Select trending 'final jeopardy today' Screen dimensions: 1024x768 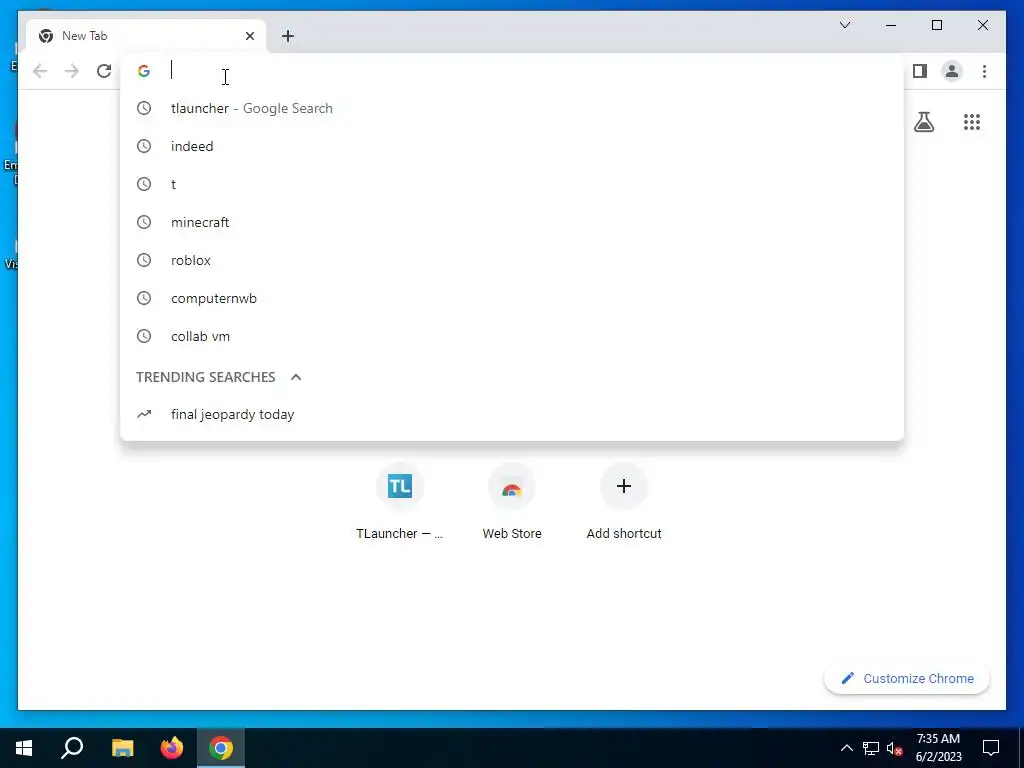pyautogui.click(x=512, y=415)
